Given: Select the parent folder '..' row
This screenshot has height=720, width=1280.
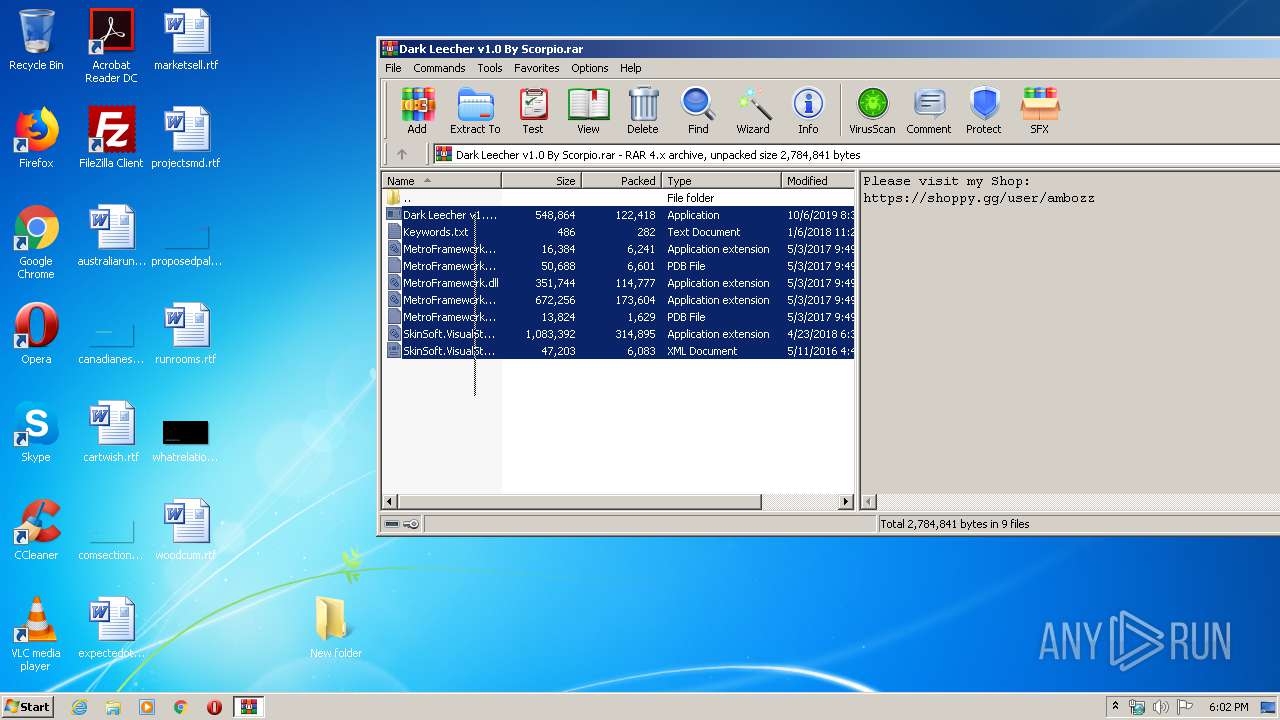Looking at the screenshot, I should pos(619,198).
